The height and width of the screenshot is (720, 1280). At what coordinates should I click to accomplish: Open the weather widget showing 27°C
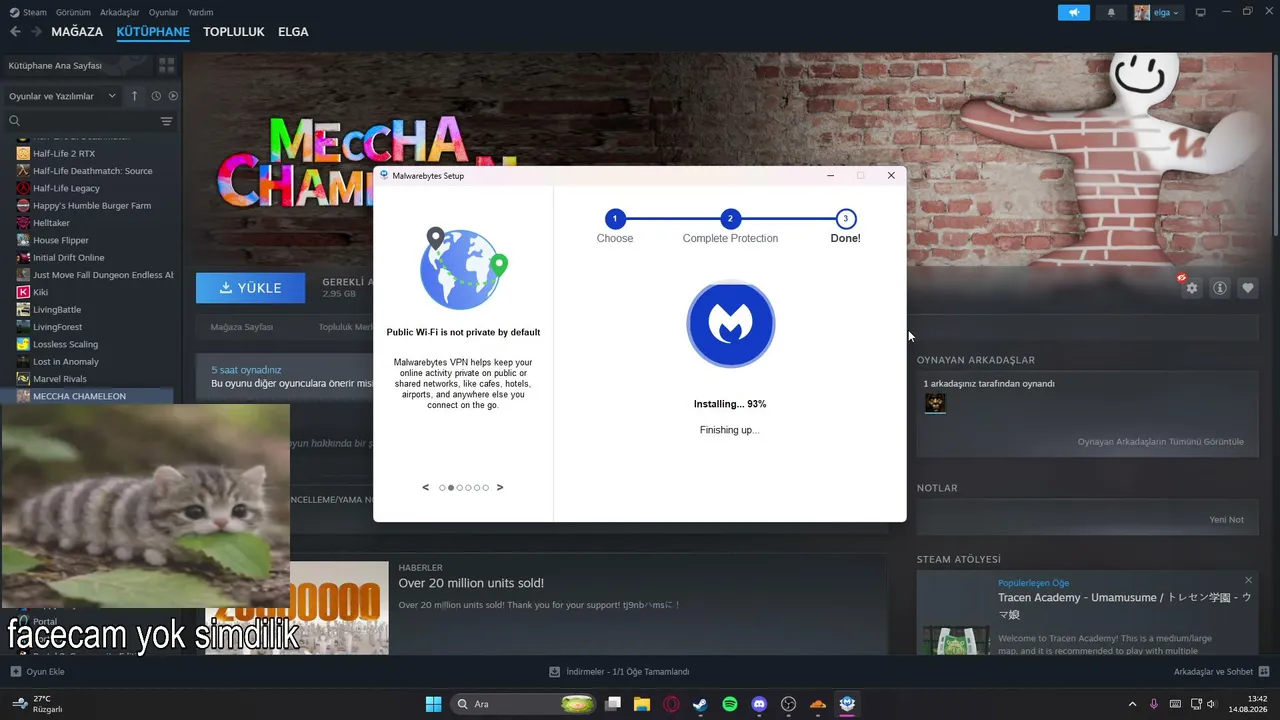(x=37, y=704)
